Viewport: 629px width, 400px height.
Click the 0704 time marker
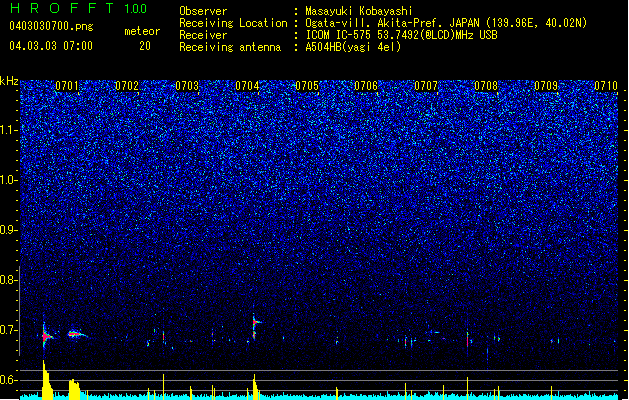coord(247,86)
